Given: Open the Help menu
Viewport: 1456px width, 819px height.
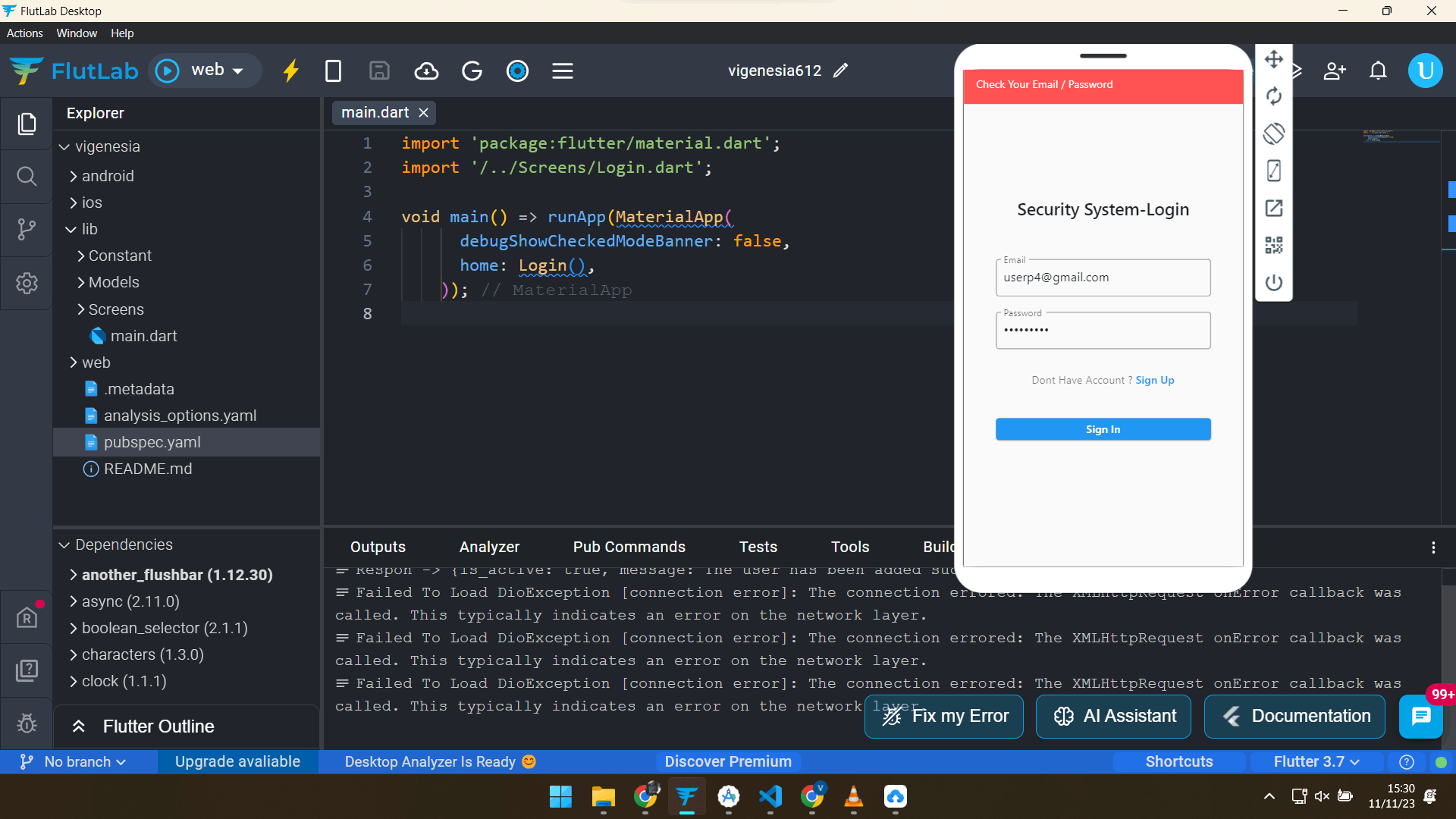Looking at the screenshot, I should tap(122, 33).
